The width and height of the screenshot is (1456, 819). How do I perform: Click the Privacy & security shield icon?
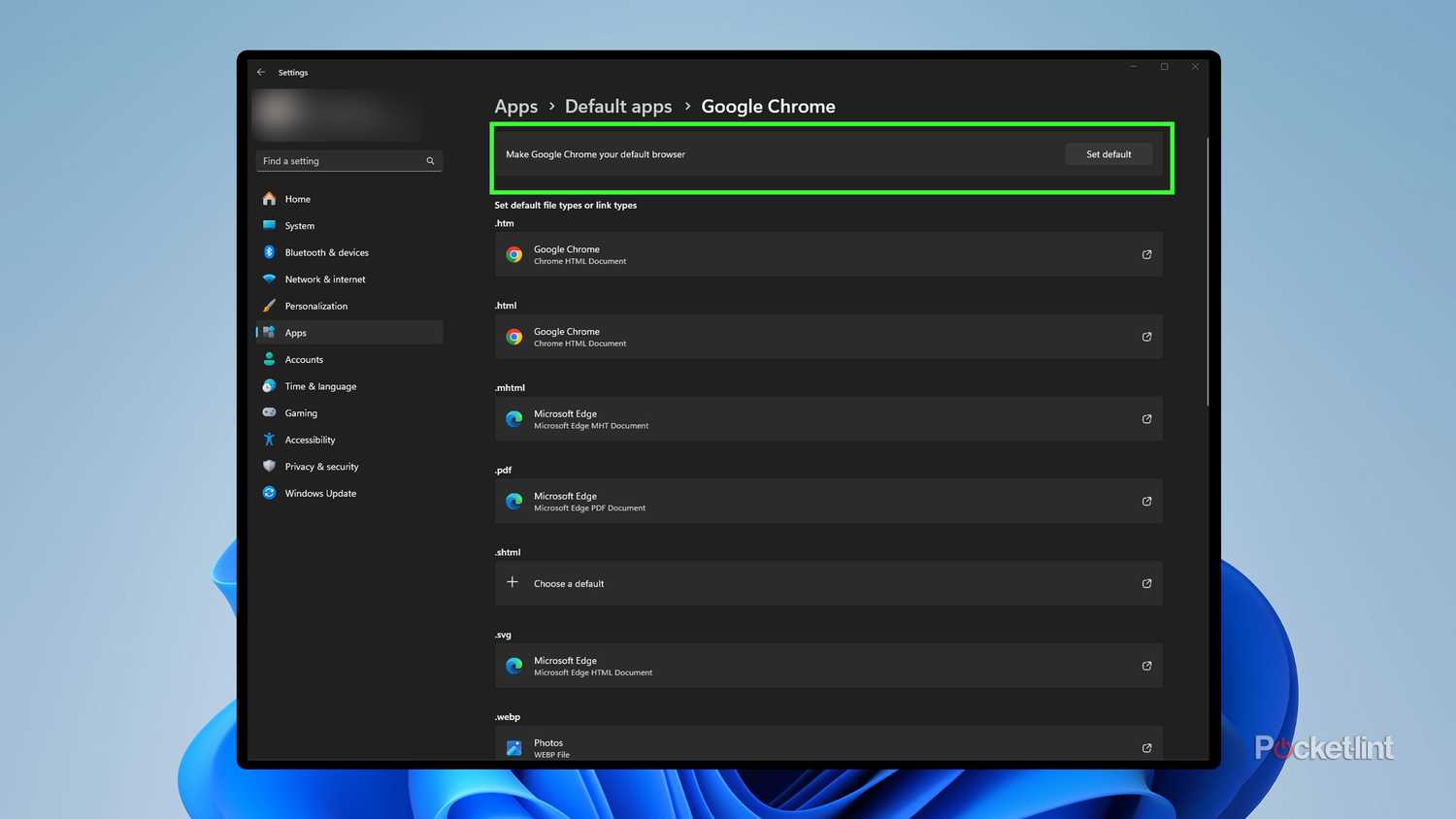click(x=270, y=467)
